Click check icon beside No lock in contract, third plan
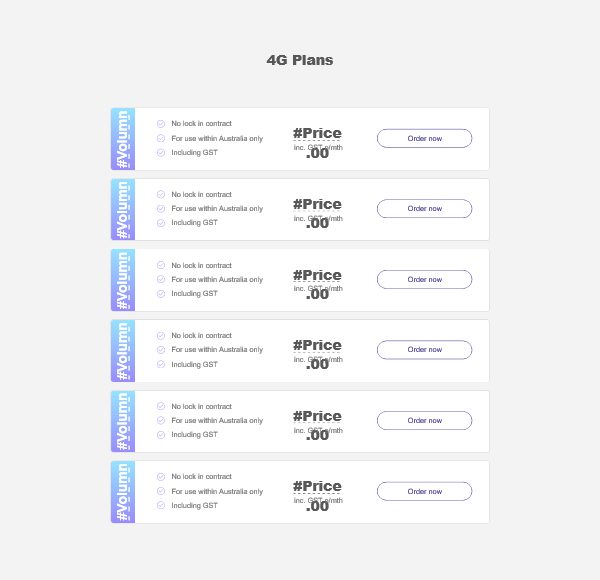The height and width of the screenshot is (580, 600). tap(161, 265)
